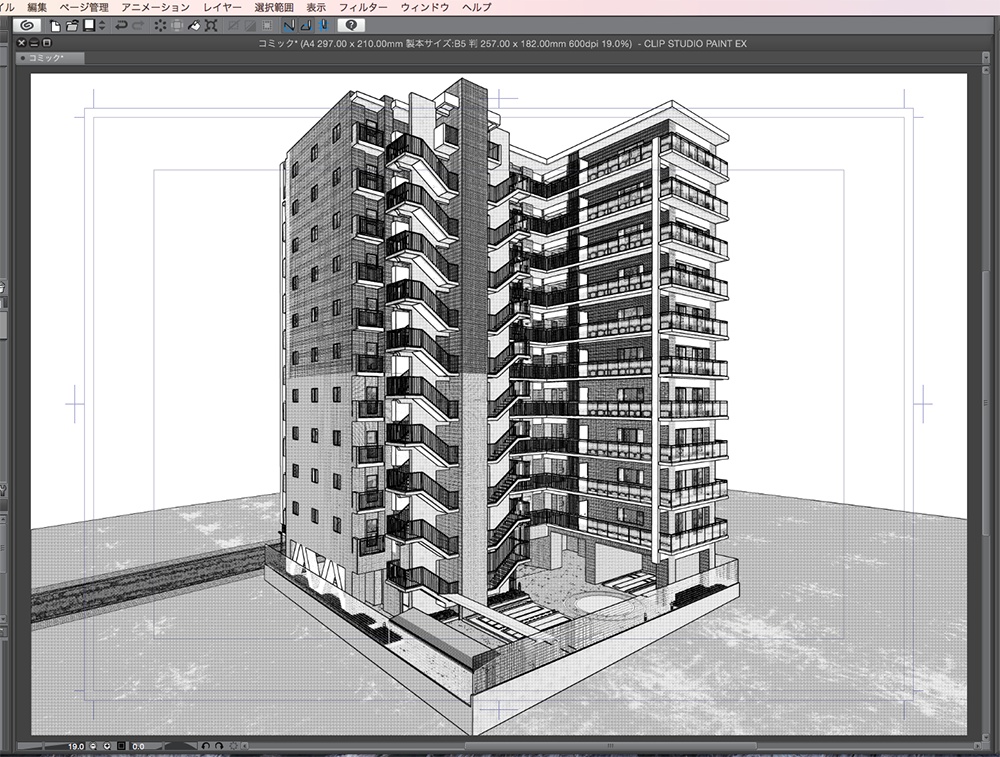
Task: Click the Open file toolbar icon
Action: (x=72, y=28)
